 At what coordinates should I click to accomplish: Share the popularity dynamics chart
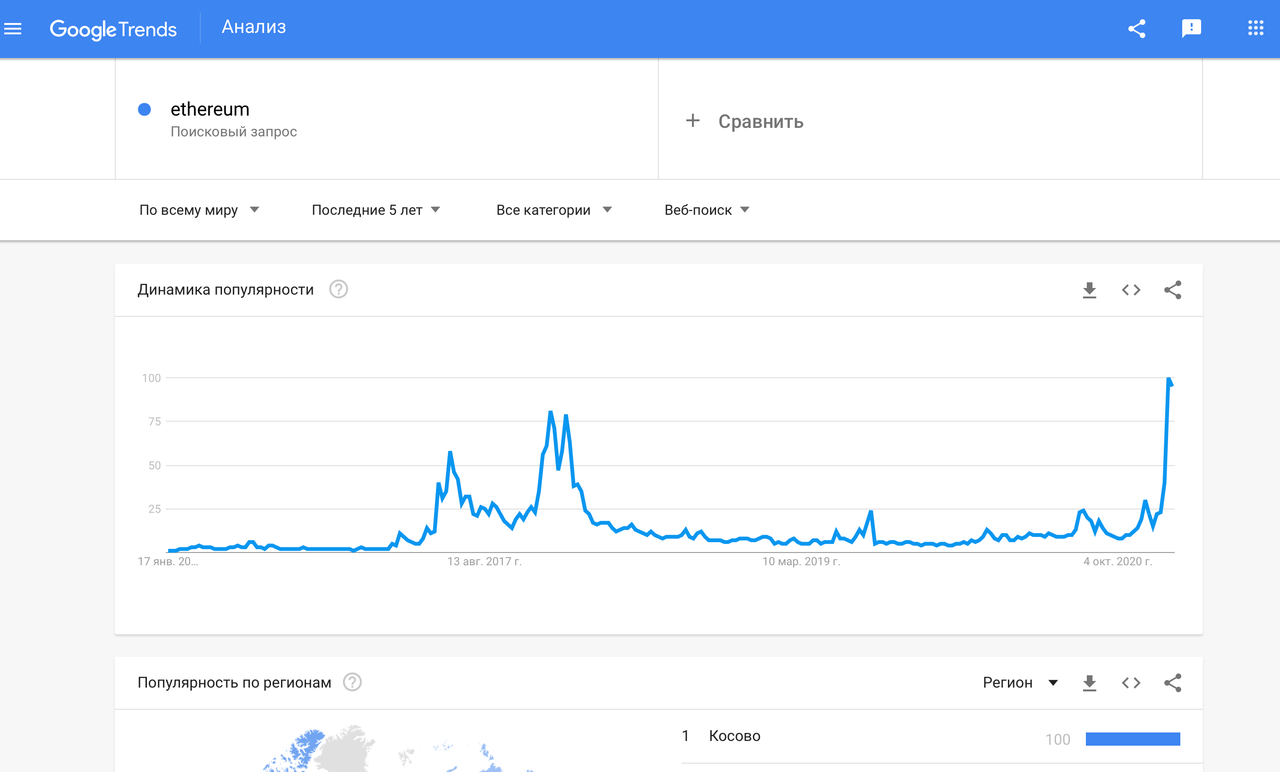click(1173, 290)
